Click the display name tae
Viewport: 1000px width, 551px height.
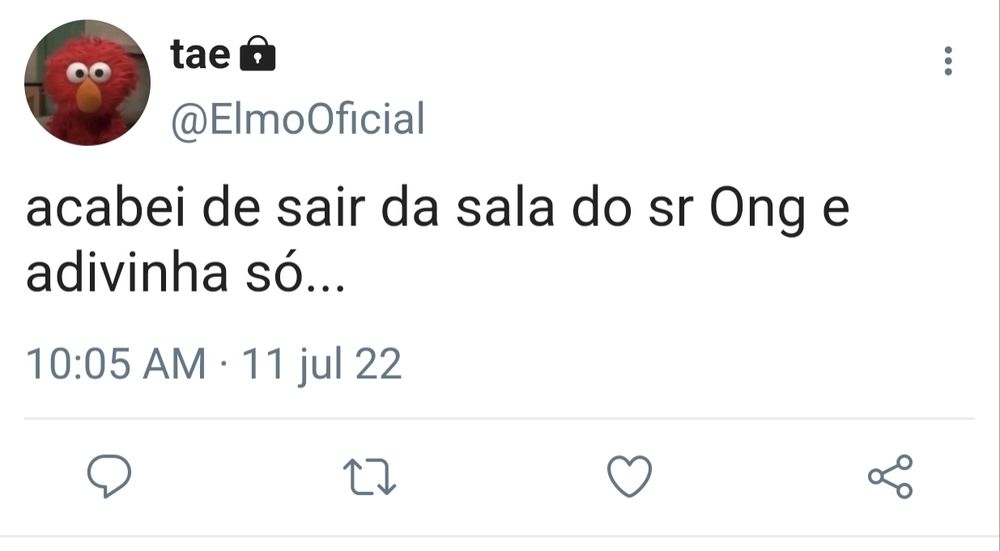point(200,55)
